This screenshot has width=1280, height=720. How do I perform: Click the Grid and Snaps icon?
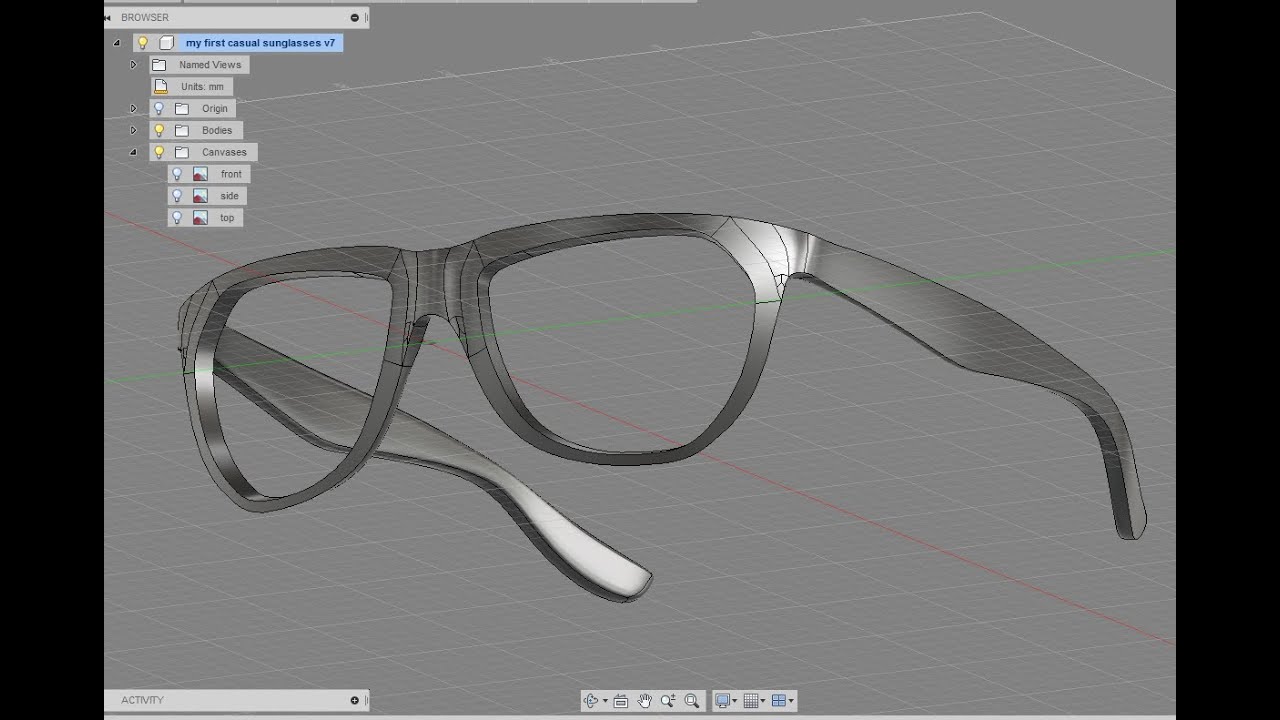coord(751,701)
